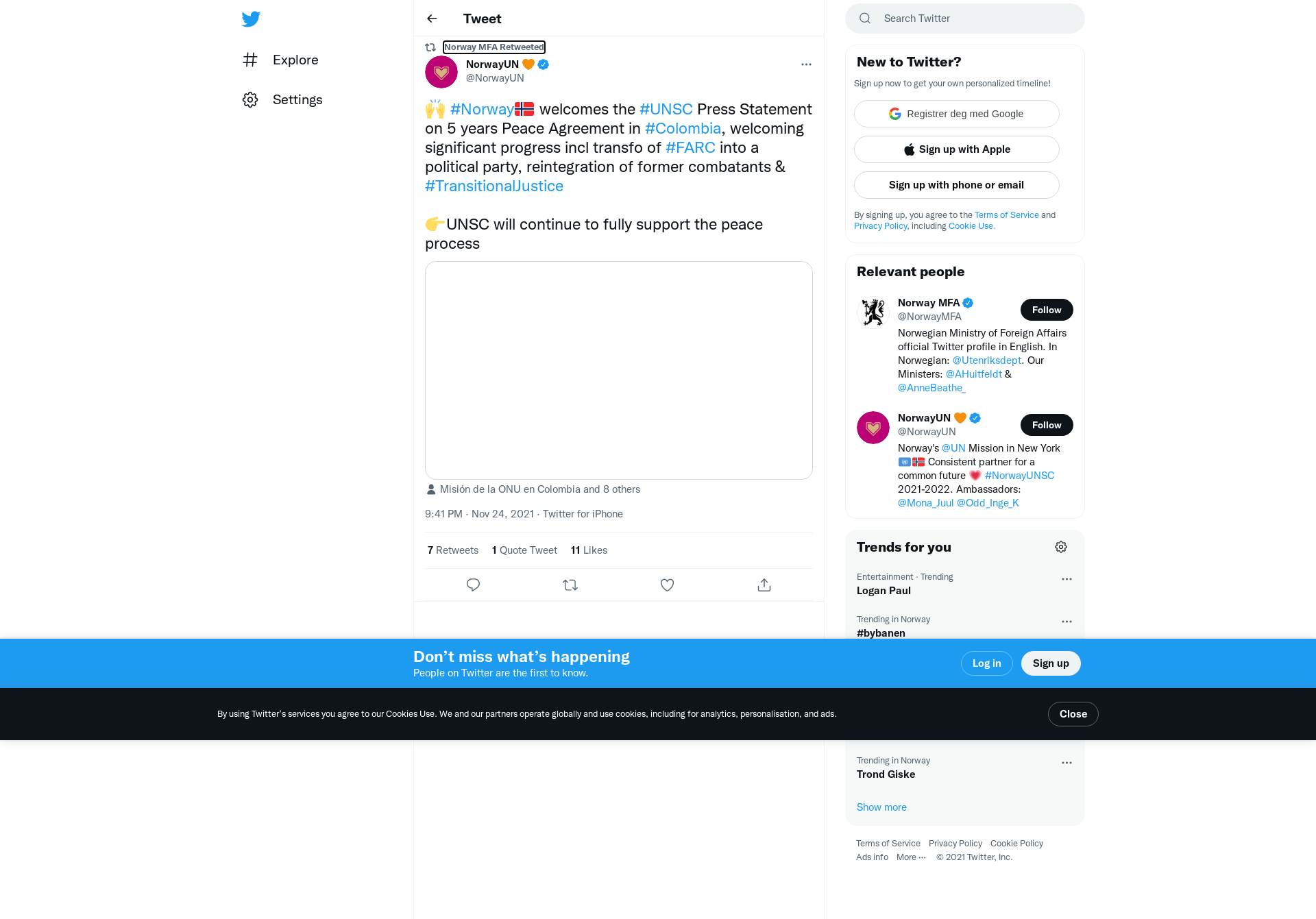
Task: Open the tweet's three-dot more menu
Action: pyautogui.click(x=806, y=64)
